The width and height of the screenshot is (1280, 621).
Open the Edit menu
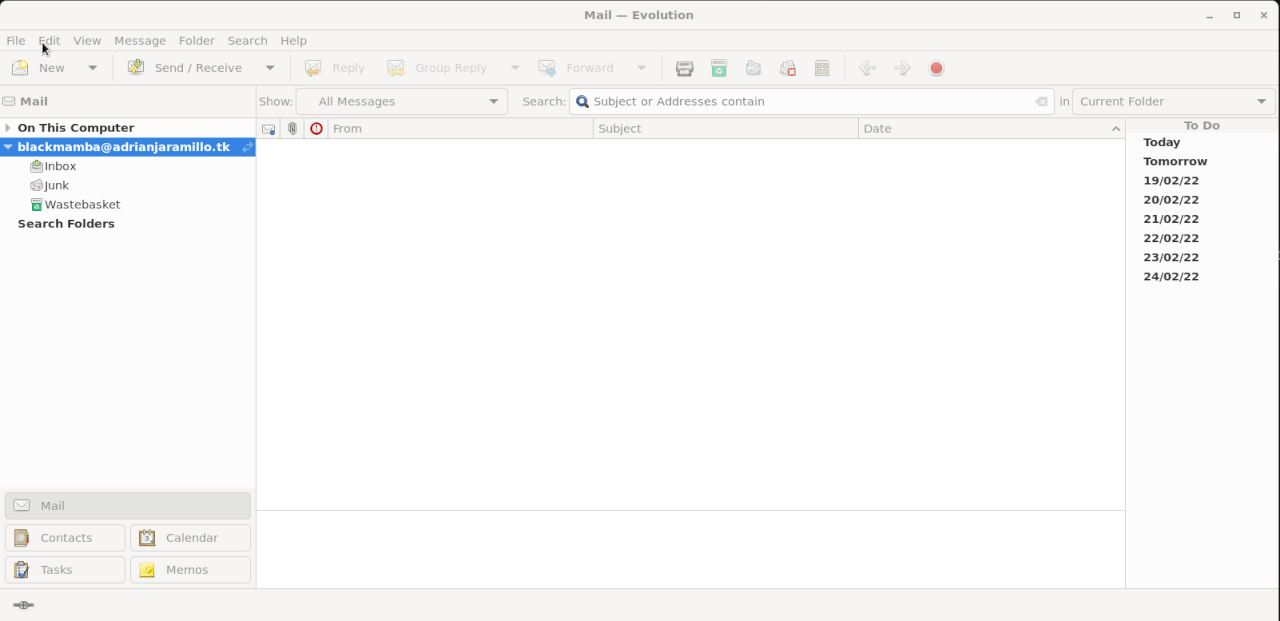pos(49,40)
